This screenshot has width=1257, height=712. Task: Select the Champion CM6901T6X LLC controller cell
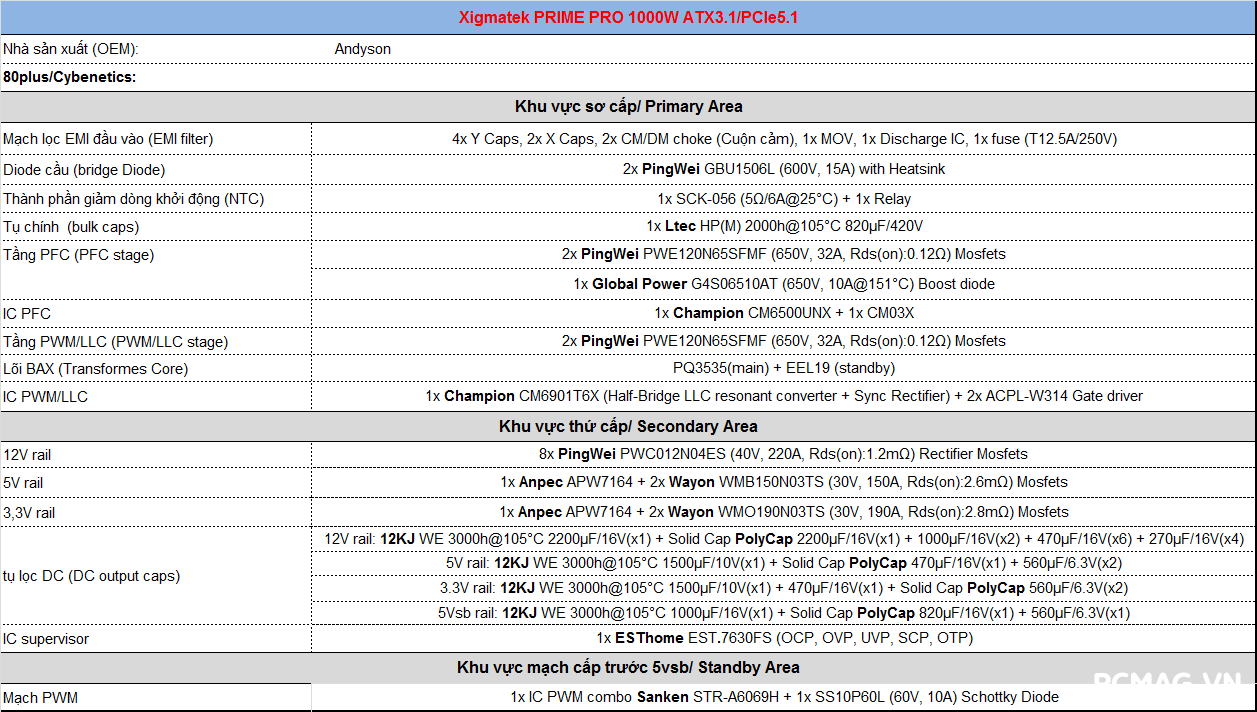[783, 396]
